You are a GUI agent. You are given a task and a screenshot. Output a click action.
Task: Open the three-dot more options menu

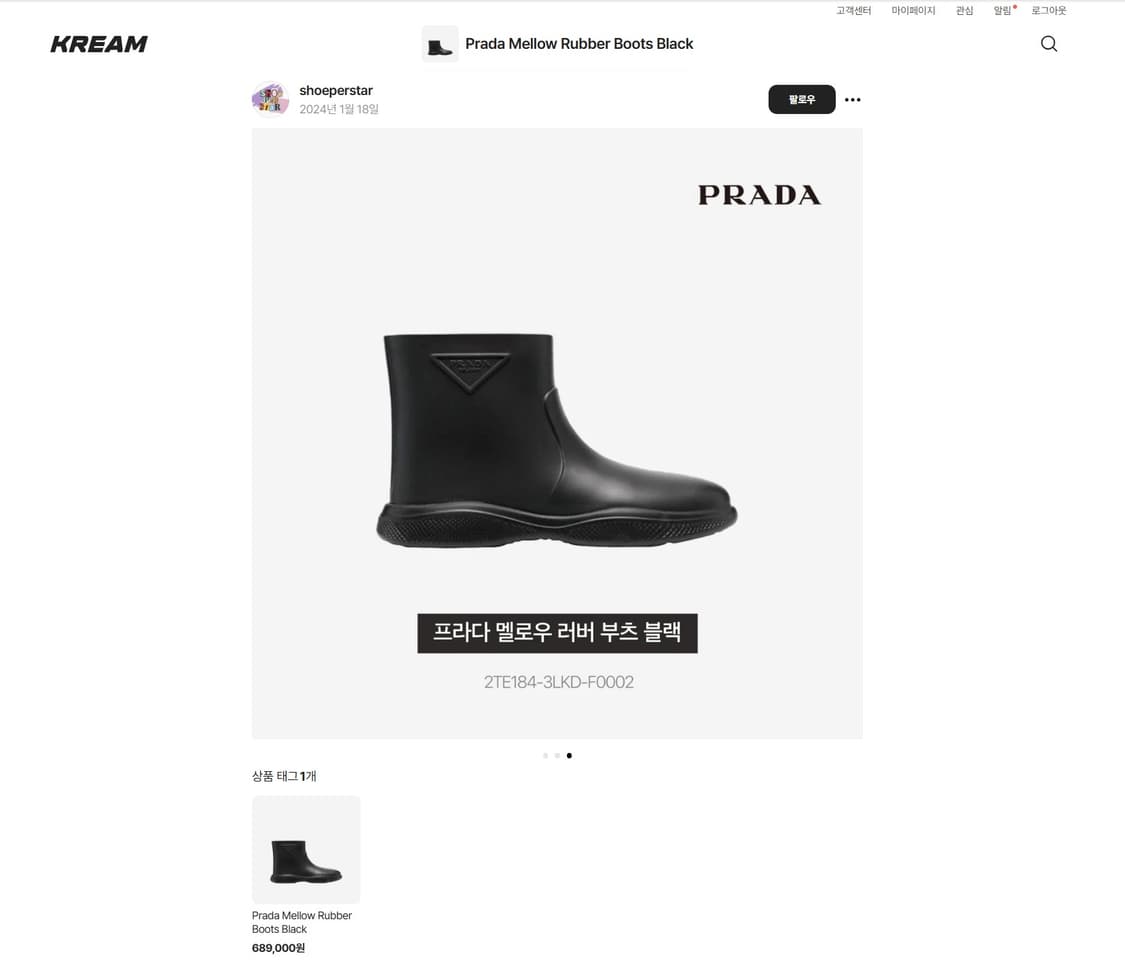[852, 100]
